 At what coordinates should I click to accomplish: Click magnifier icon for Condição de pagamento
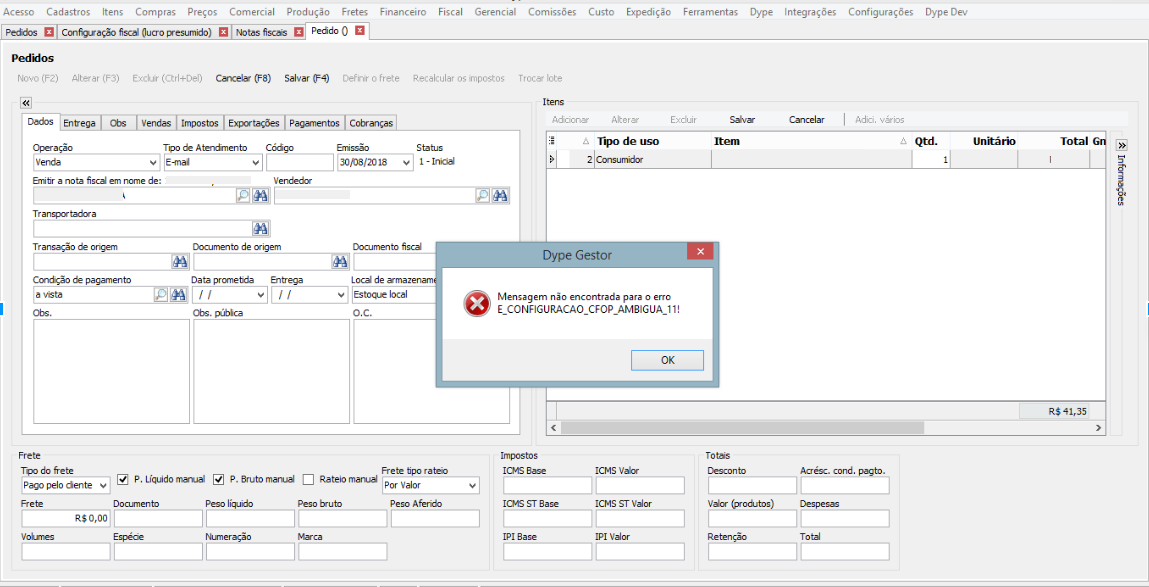click(160, 295)
